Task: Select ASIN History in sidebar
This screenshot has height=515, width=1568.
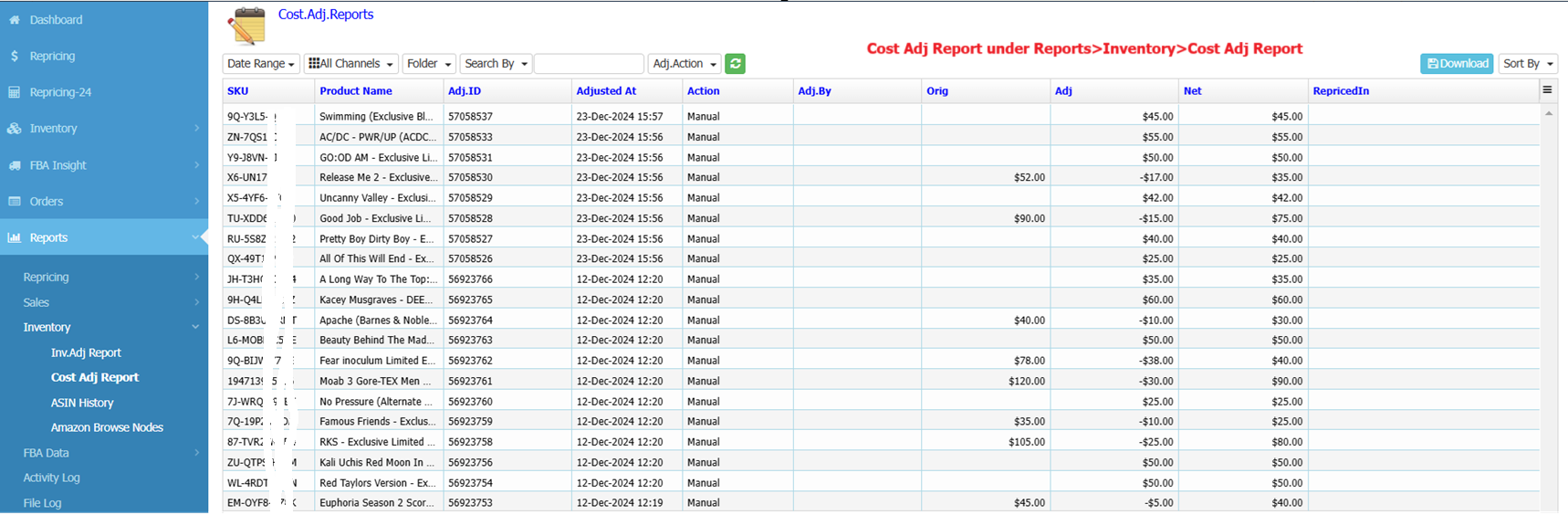Action: click(x=82, y=403)
